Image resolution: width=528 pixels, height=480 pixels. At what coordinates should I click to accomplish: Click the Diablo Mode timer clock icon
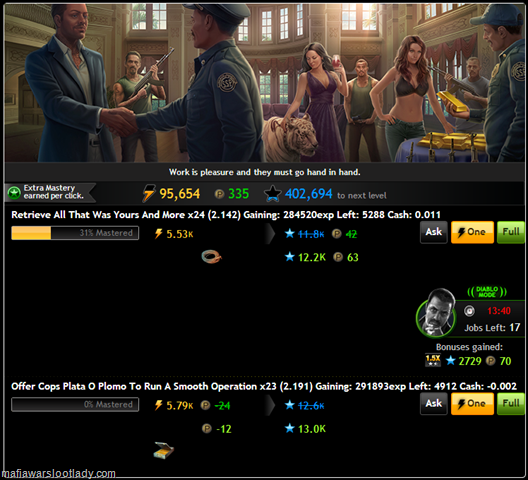pos(469,311)
